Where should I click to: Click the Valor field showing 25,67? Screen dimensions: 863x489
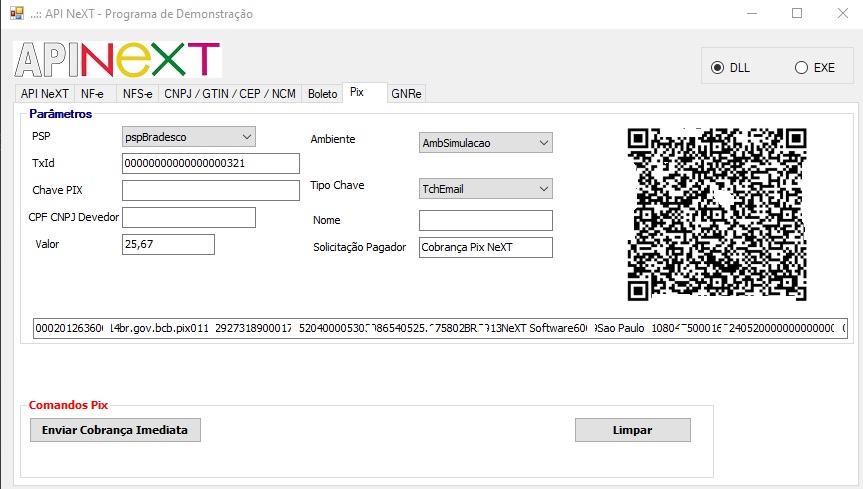click(168, 245)
